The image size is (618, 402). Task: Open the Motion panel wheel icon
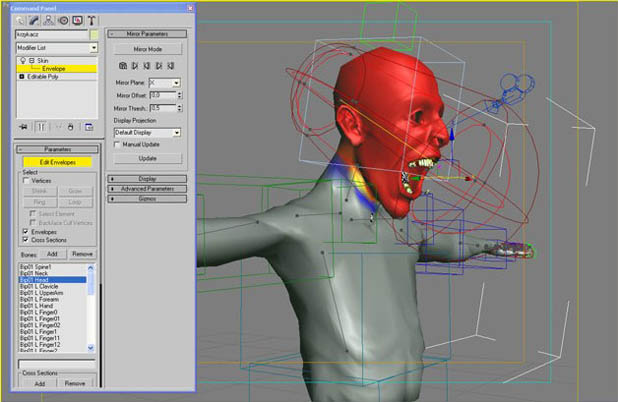tap(63, 20)
